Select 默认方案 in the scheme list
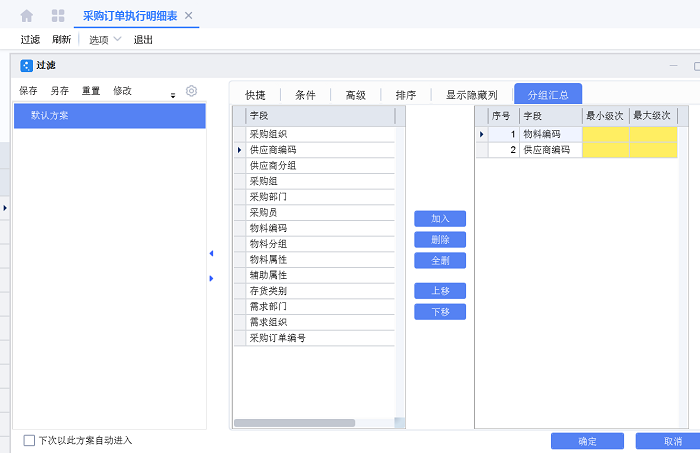Screen dimensions: 700x453 click(110, 116)
